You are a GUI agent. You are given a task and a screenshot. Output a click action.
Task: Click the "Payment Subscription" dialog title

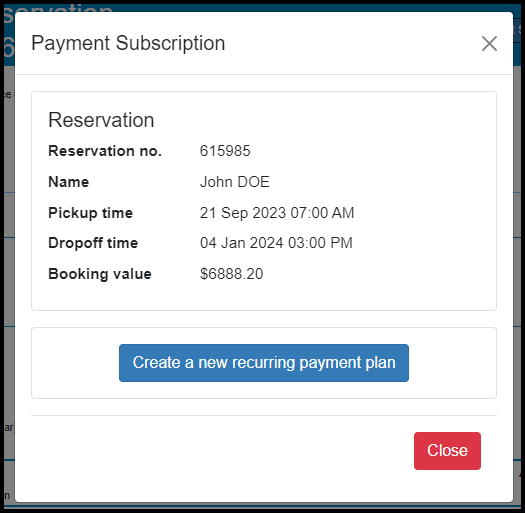pyautogui.click(x=128, y=43)
